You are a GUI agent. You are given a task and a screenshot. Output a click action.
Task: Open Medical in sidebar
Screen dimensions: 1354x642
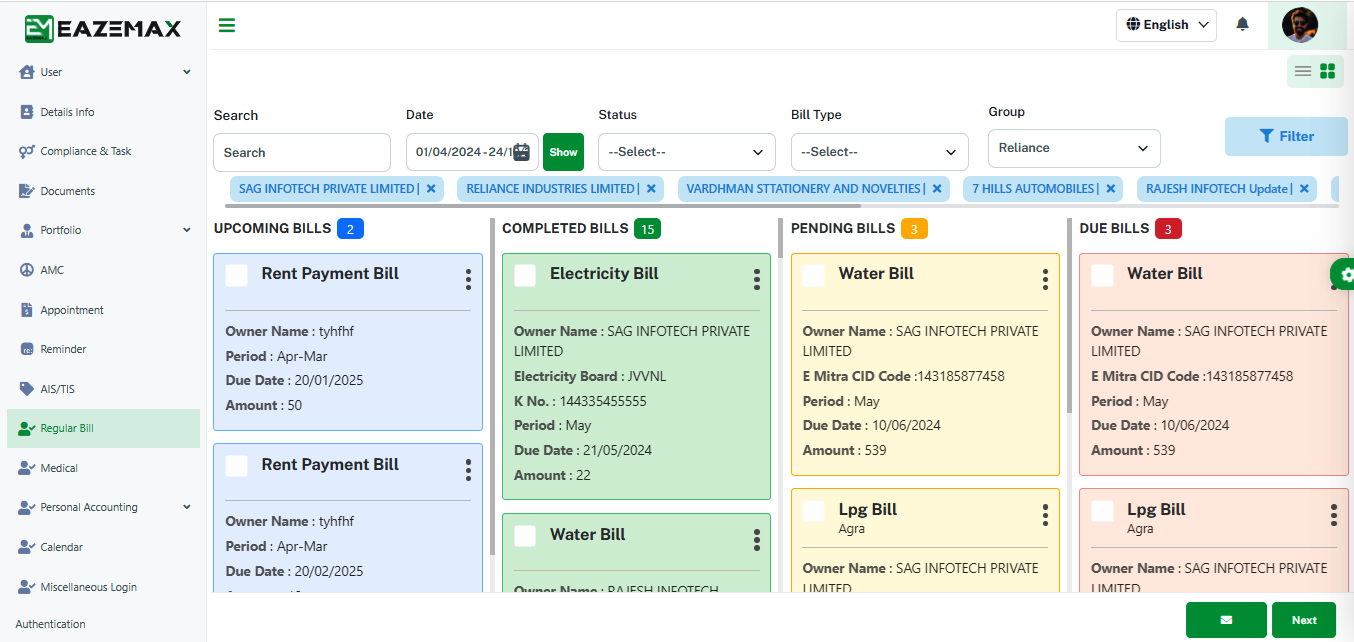coord(59,468)
